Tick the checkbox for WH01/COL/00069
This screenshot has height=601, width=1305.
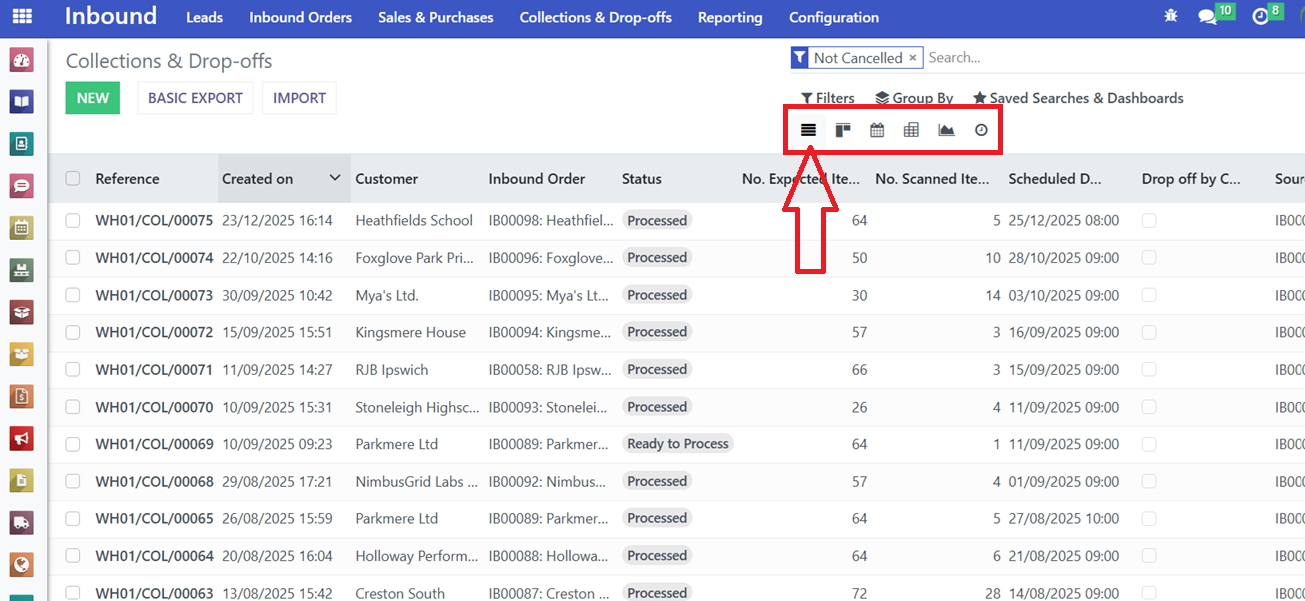73,444
